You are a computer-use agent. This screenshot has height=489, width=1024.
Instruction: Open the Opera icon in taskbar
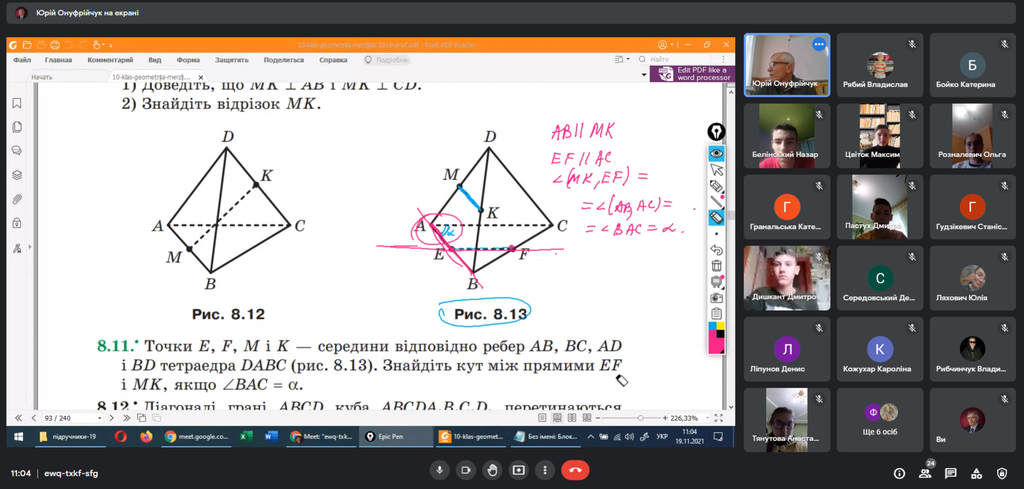(x=121, y=437)
